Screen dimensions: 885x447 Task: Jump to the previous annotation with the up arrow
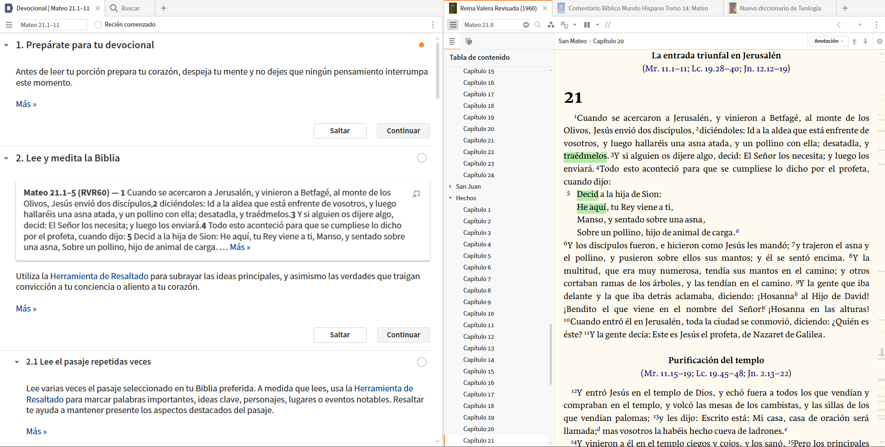pos(855,41)
